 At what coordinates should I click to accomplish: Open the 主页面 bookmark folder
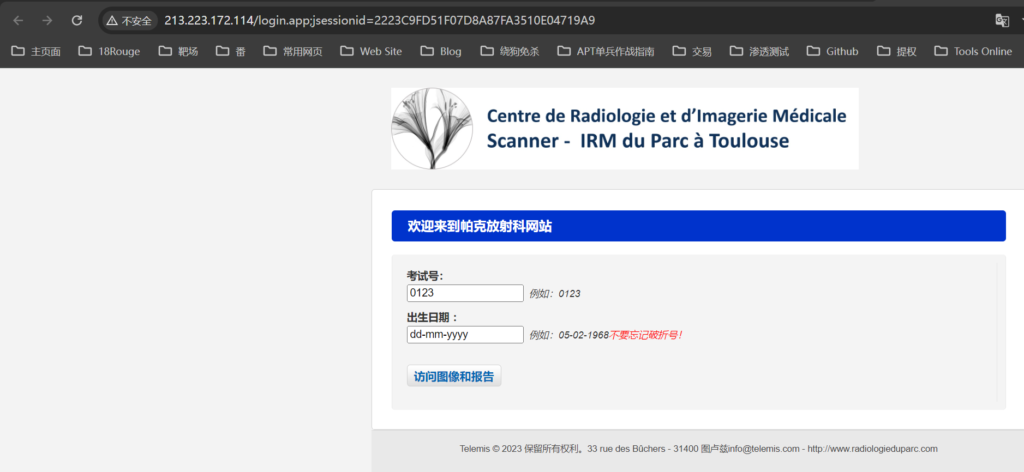tap(37, 52)
